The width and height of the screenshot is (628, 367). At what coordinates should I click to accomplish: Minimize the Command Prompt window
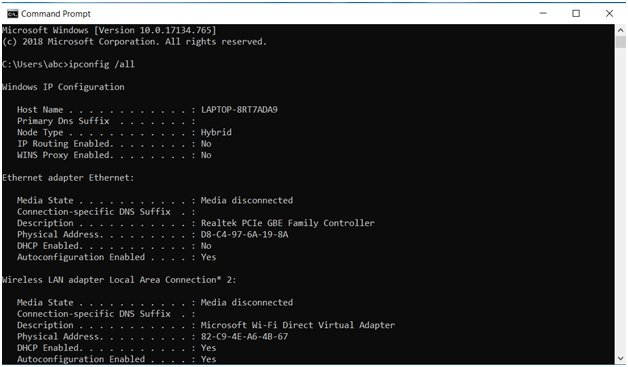point(543,13)
